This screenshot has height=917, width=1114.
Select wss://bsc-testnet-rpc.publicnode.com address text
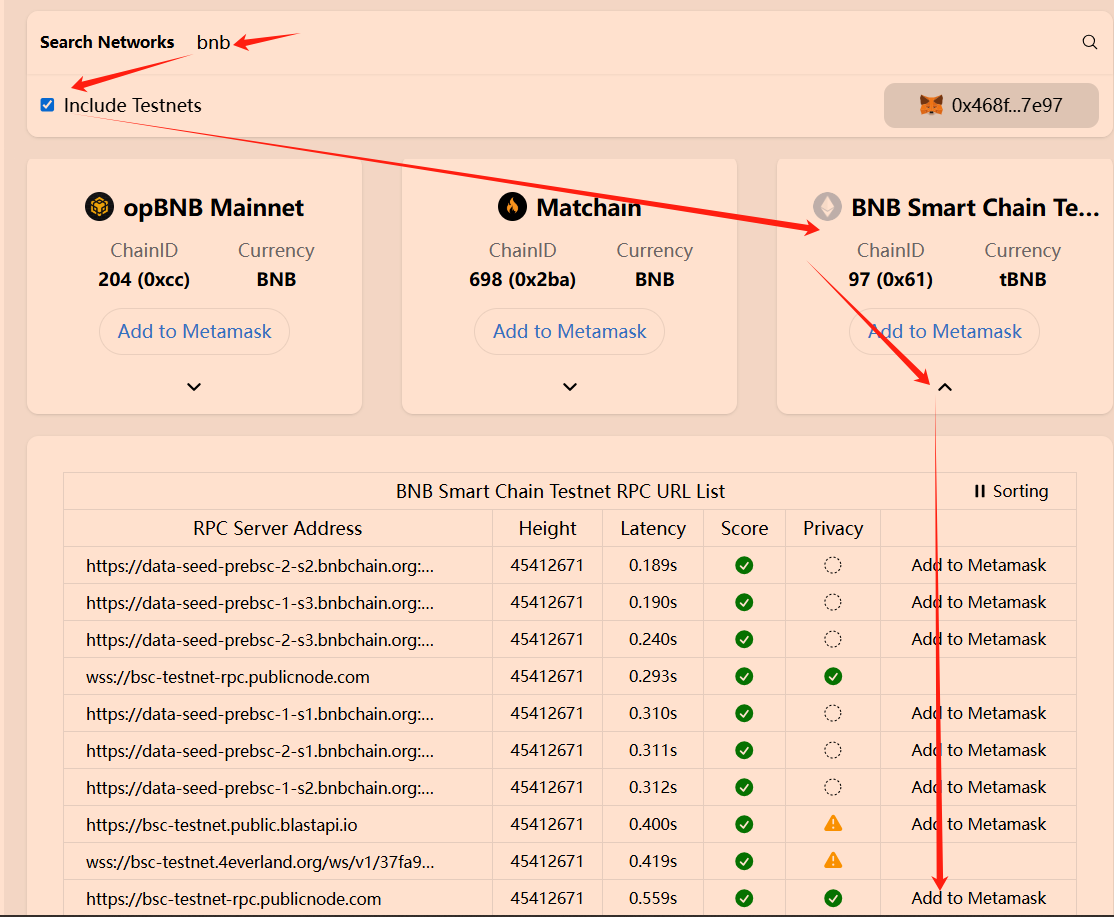(228, 677)
